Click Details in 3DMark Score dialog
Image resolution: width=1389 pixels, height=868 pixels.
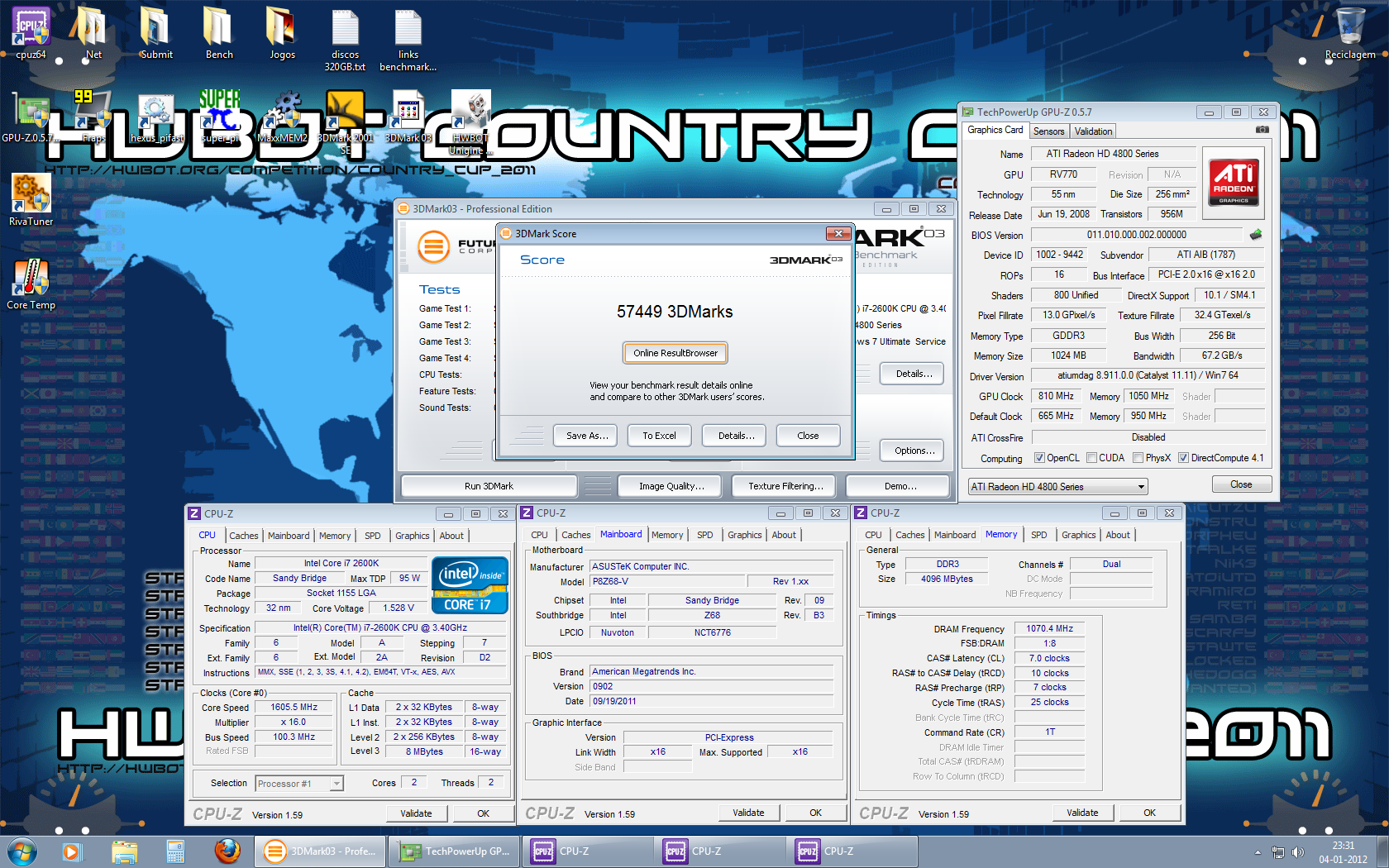(734, 436)
